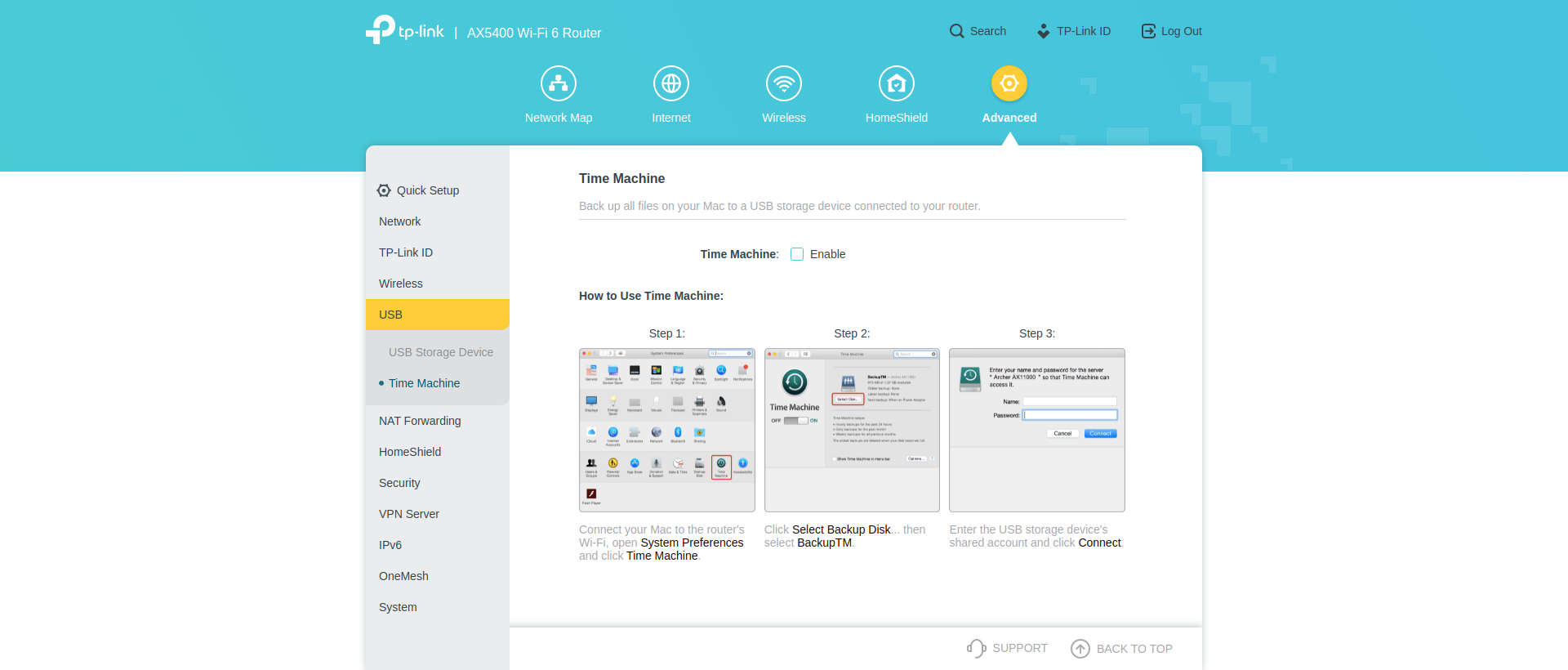
Task: Click the tp-link logo
Action: click(x=405, y=30)
